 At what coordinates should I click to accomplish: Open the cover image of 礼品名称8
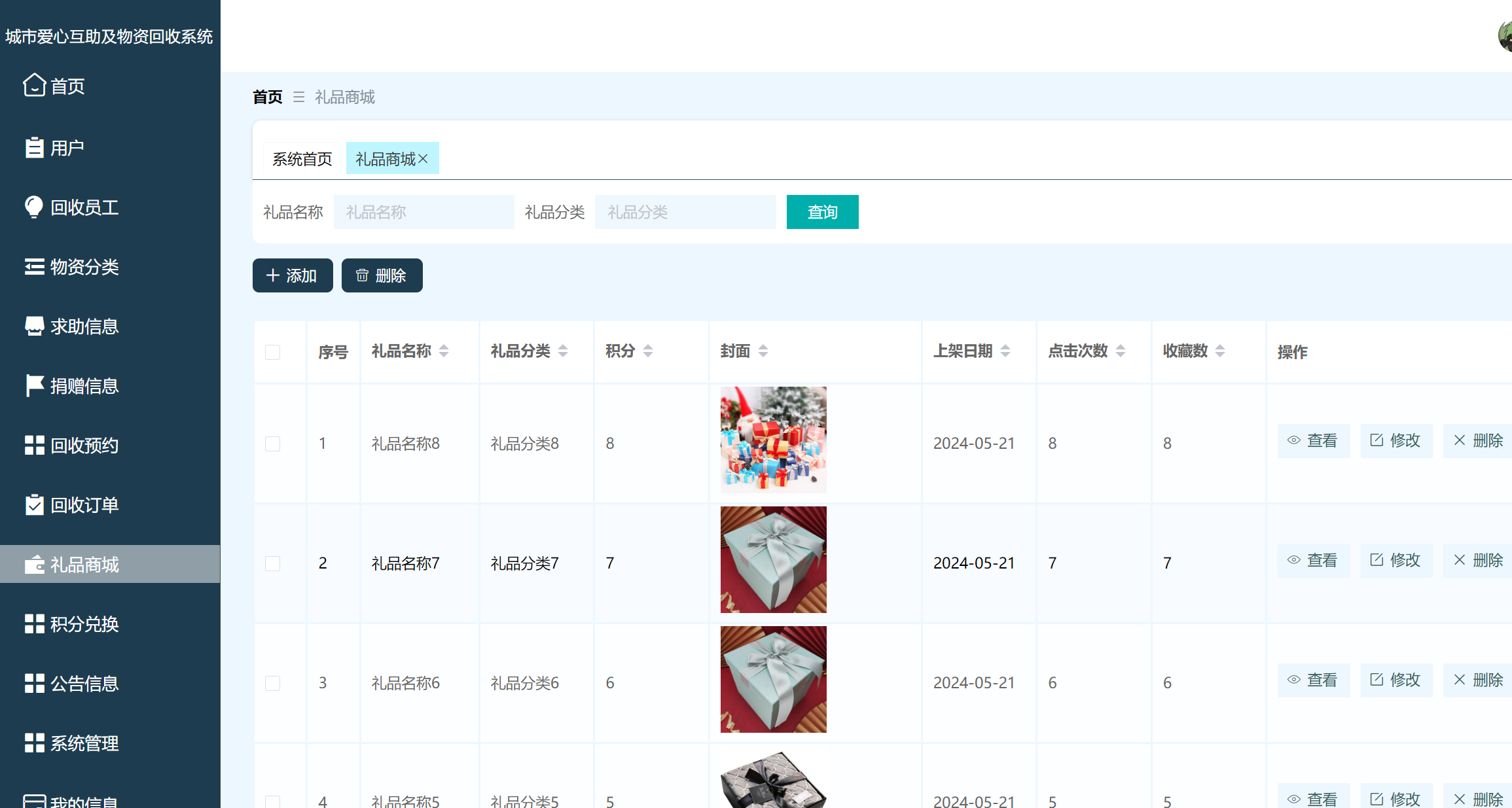coord(773,440)
